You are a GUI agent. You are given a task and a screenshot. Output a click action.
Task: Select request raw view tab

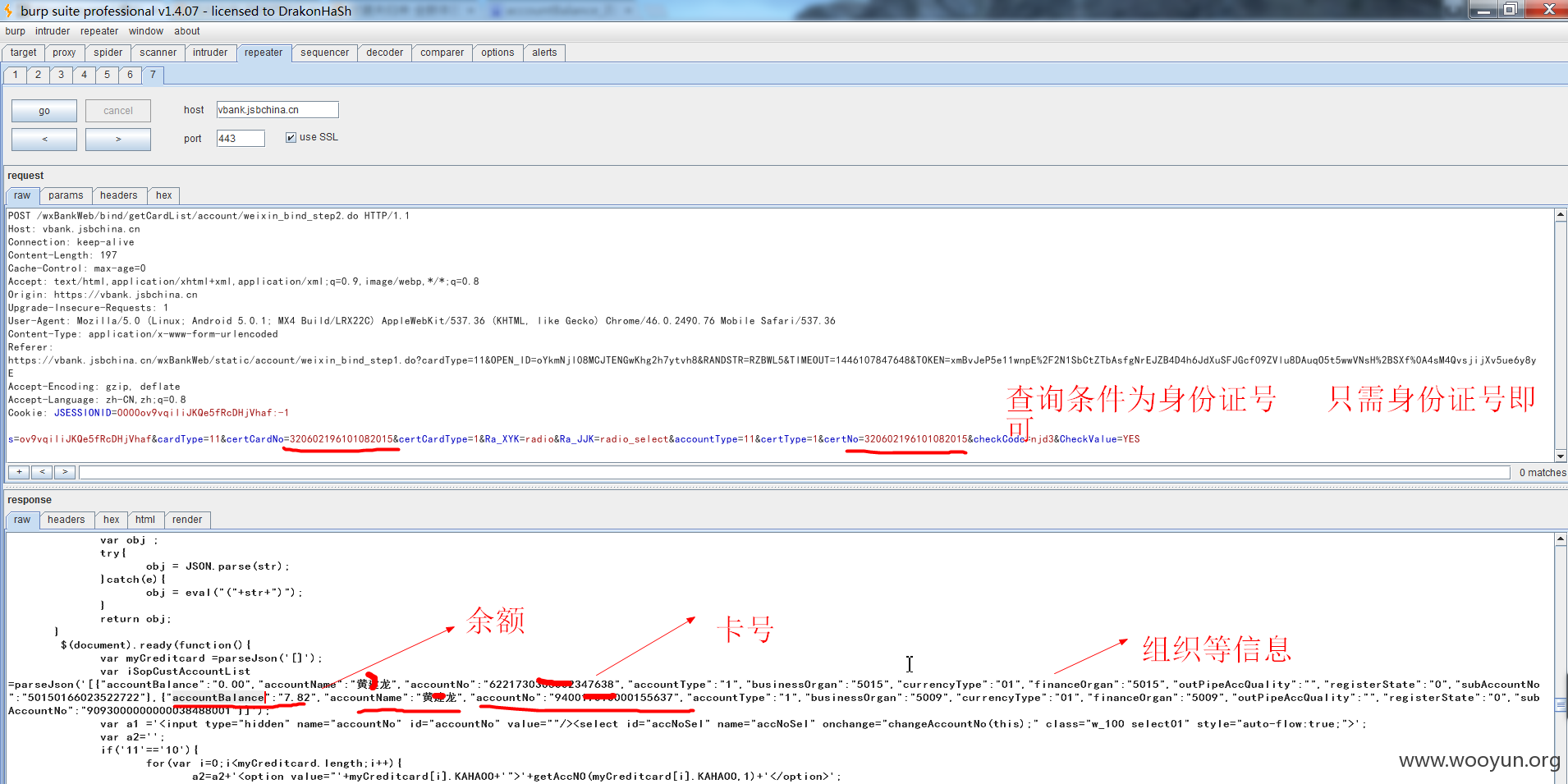22,195
